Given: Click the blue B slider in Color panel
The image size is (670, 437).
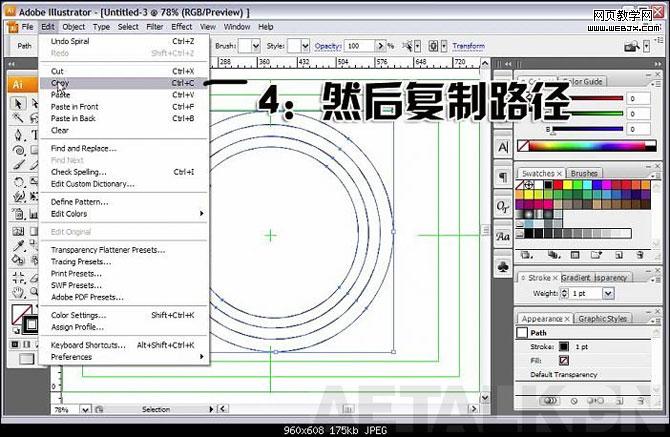Looking at the screenshot, I should pos(587,129).
